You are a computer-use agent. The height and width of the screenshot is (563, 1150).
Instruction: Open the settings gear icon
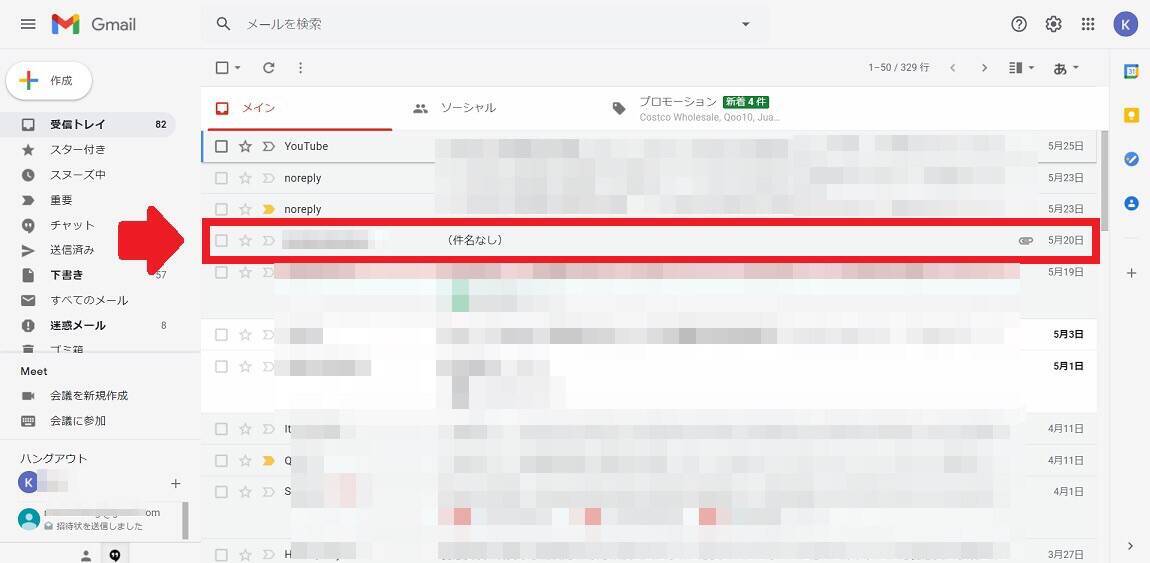point(1053,24)
